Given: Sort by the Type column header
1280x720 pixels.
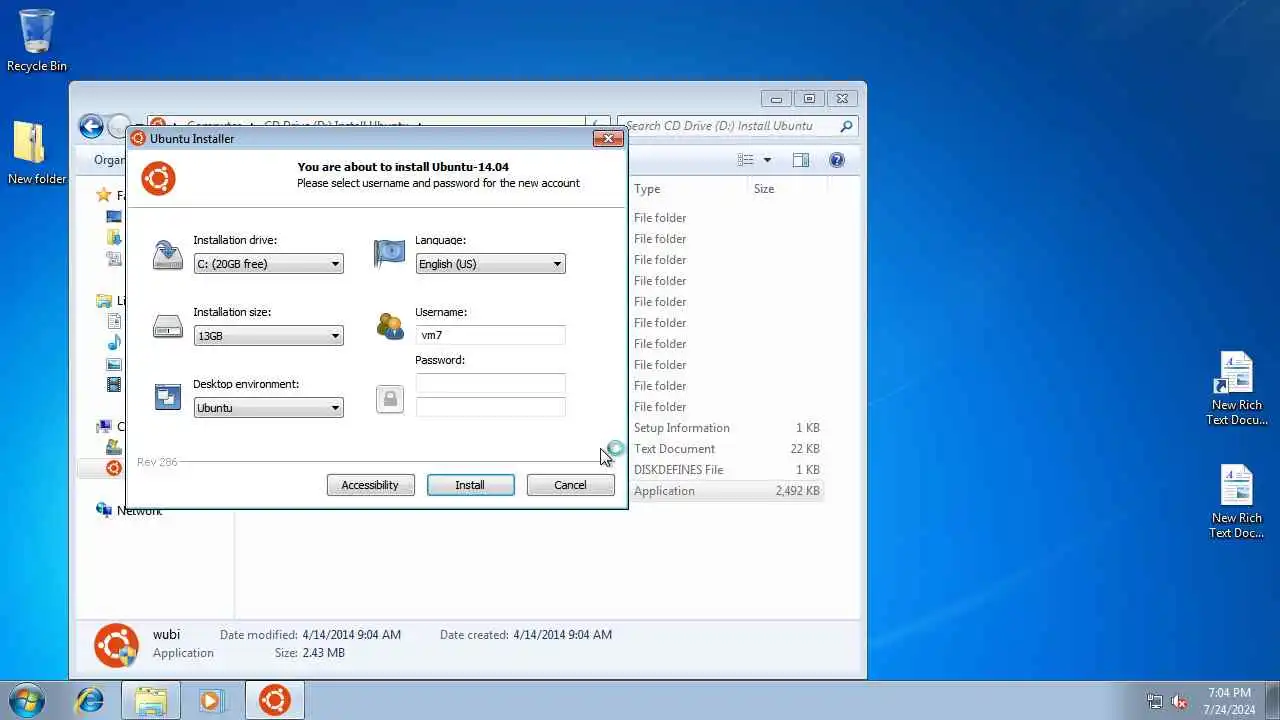Looking at the screenshot, I should click(688, 189).
